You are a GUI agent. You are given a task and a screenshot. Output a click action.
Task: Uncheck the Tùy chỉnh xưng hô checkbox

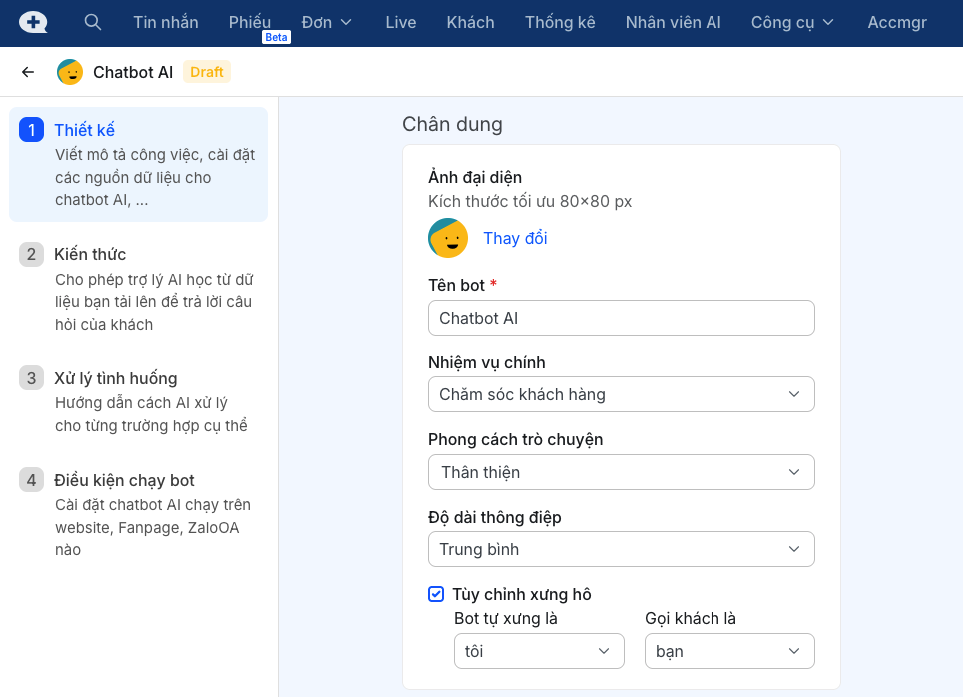(x=436, y=594)
